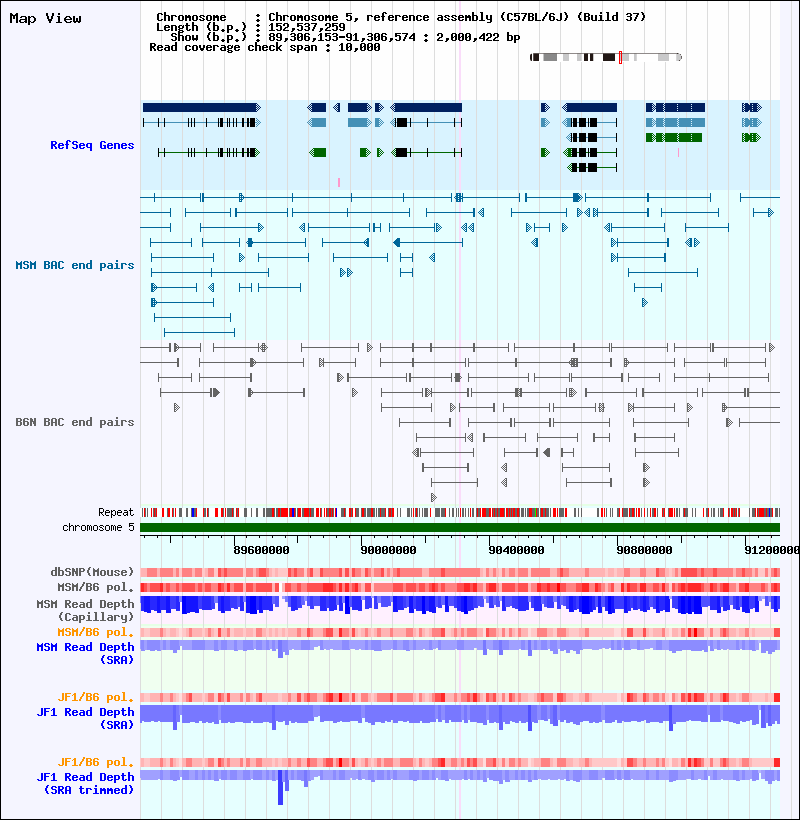Select the B6N BAC end pairs label
Viewport: 800px width, 820px height.
pos(75,422)
